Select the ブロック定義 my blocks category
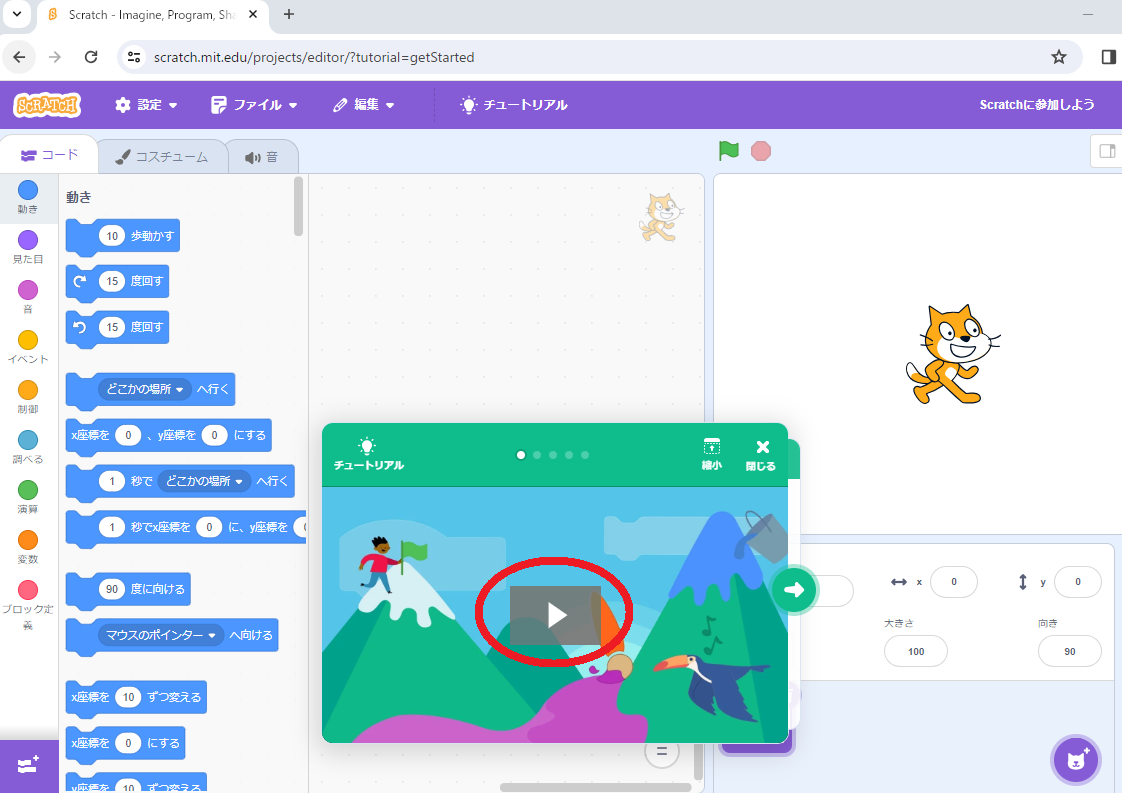 [28, 605]
